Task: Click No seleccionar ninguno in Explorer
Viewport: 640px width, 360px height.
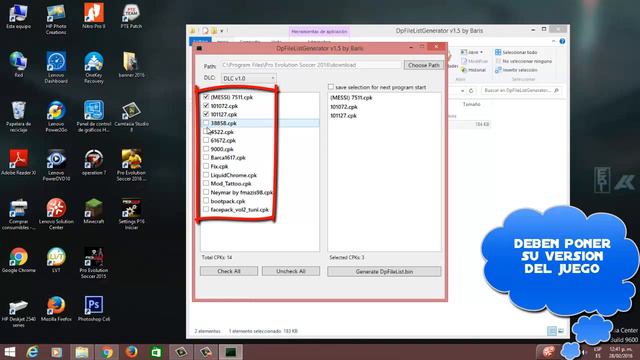Action: pos(523,61)
